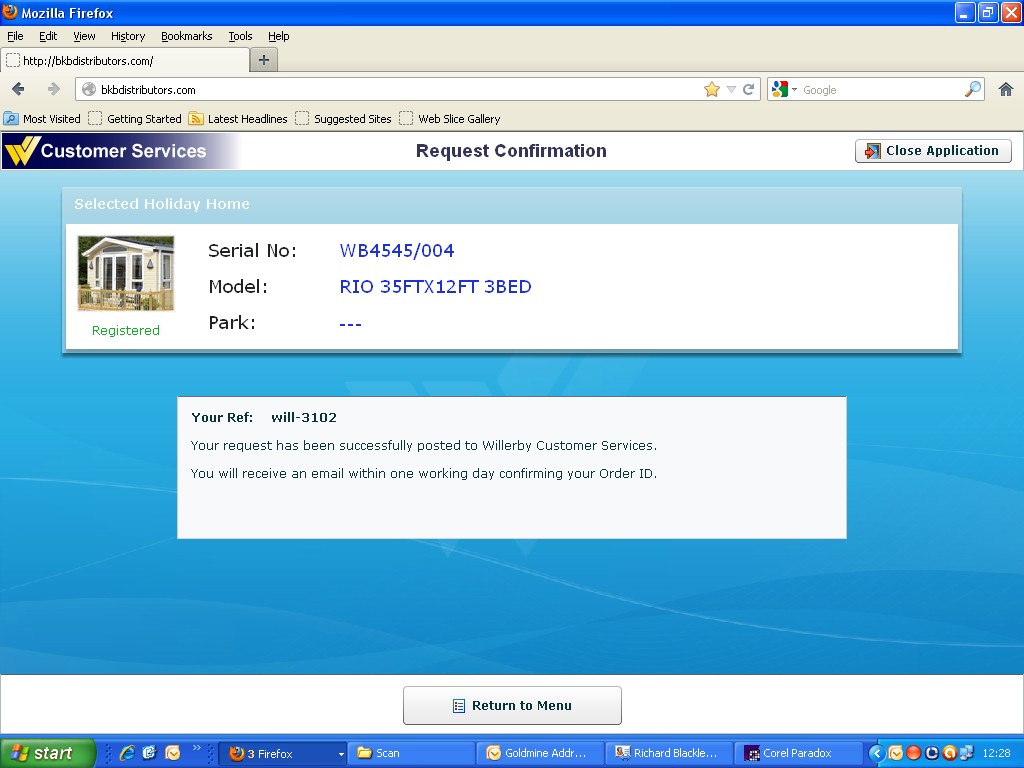This screenshot has width=1024, height=768.
Task: Open the URL history dropdown arrow
Action: pyautogui.click(x=731, y=89)
